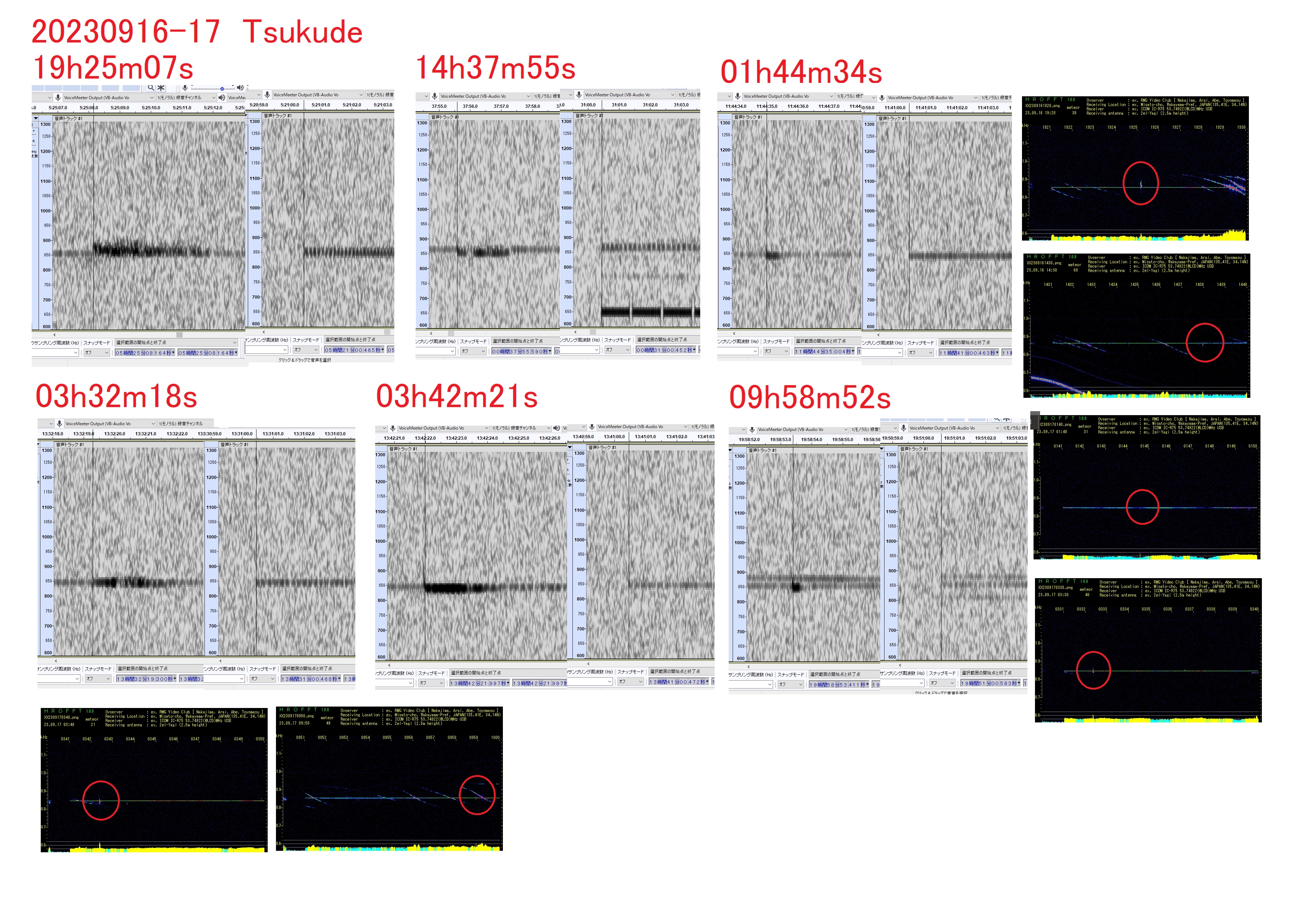
Task: Click microphone icon above the 19:58:52.0 ruler mark
Action: [752, 430]
